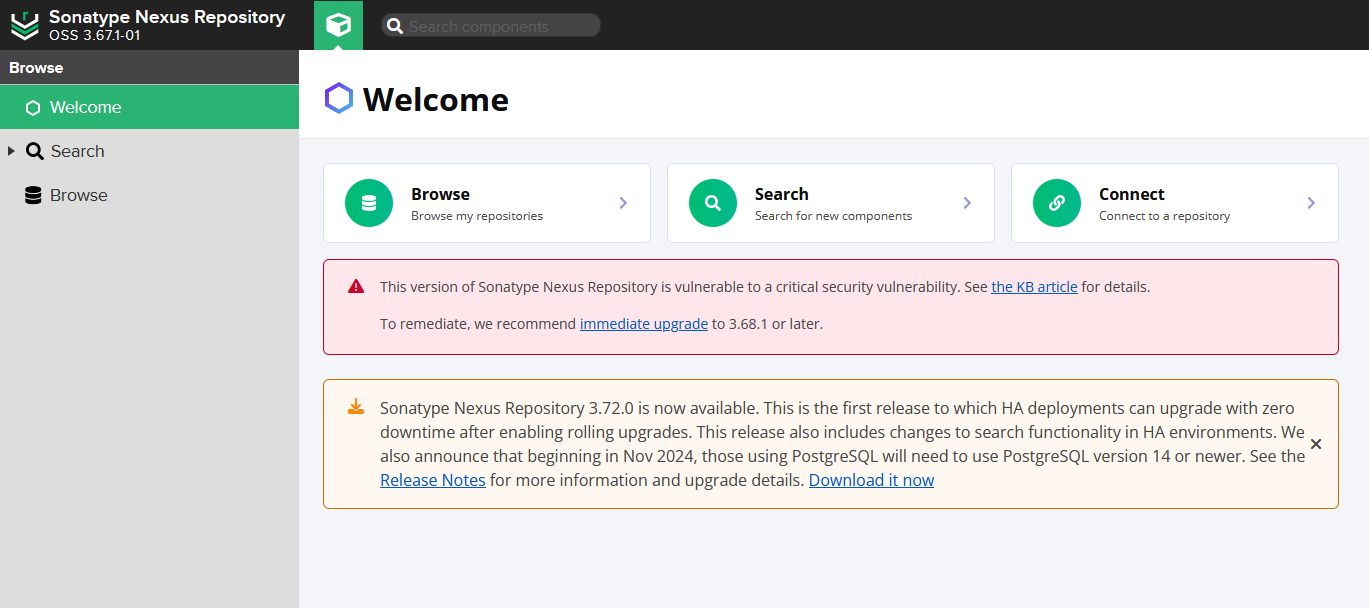Click the green Connect card link icon
This screenshot has width=1369, height=608.
point(1057,203)
